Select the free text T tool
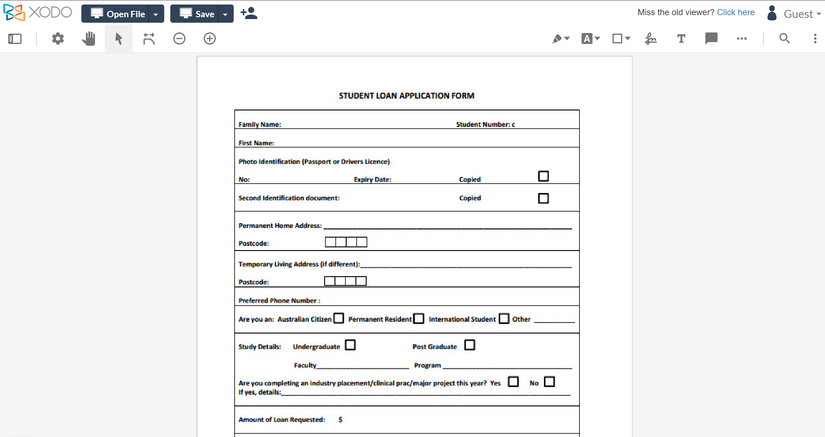Screen dimensions: 825x437 (x=681, y=38)
